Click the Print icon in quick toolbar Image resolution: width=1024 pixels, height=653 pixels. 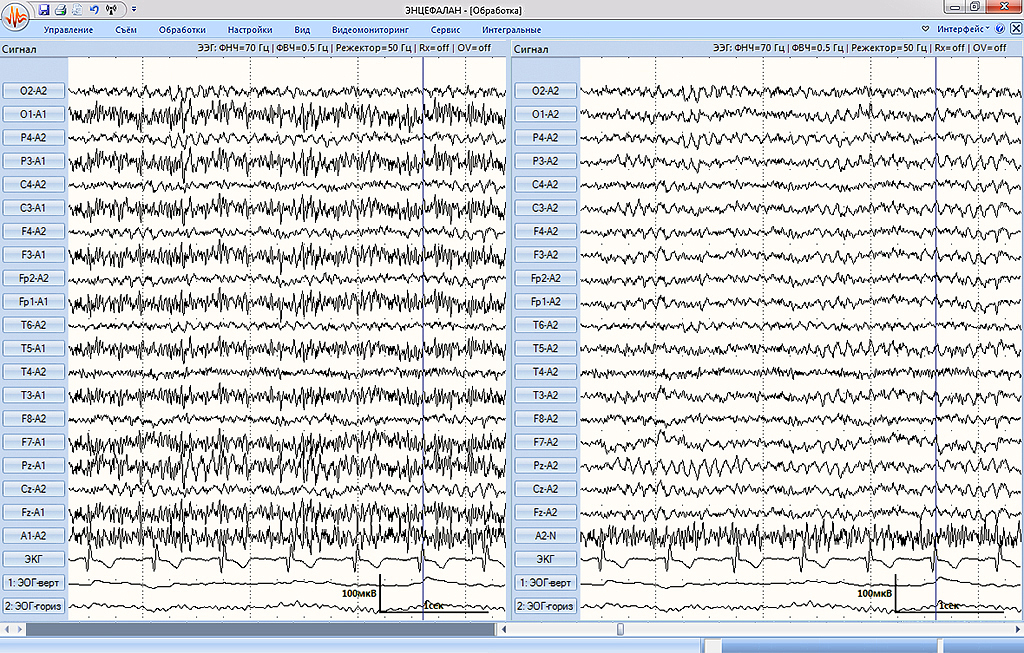pyautogui.click(x=60, y=10)
